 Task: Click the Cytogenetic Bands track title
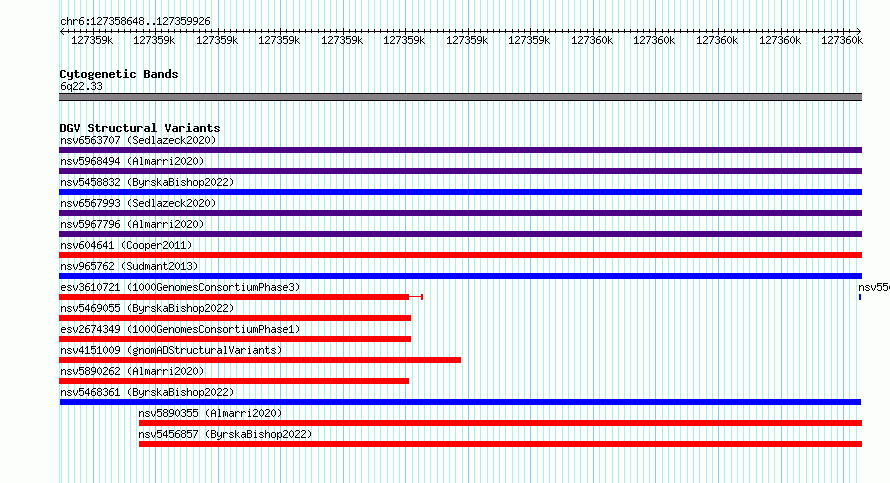119,74
